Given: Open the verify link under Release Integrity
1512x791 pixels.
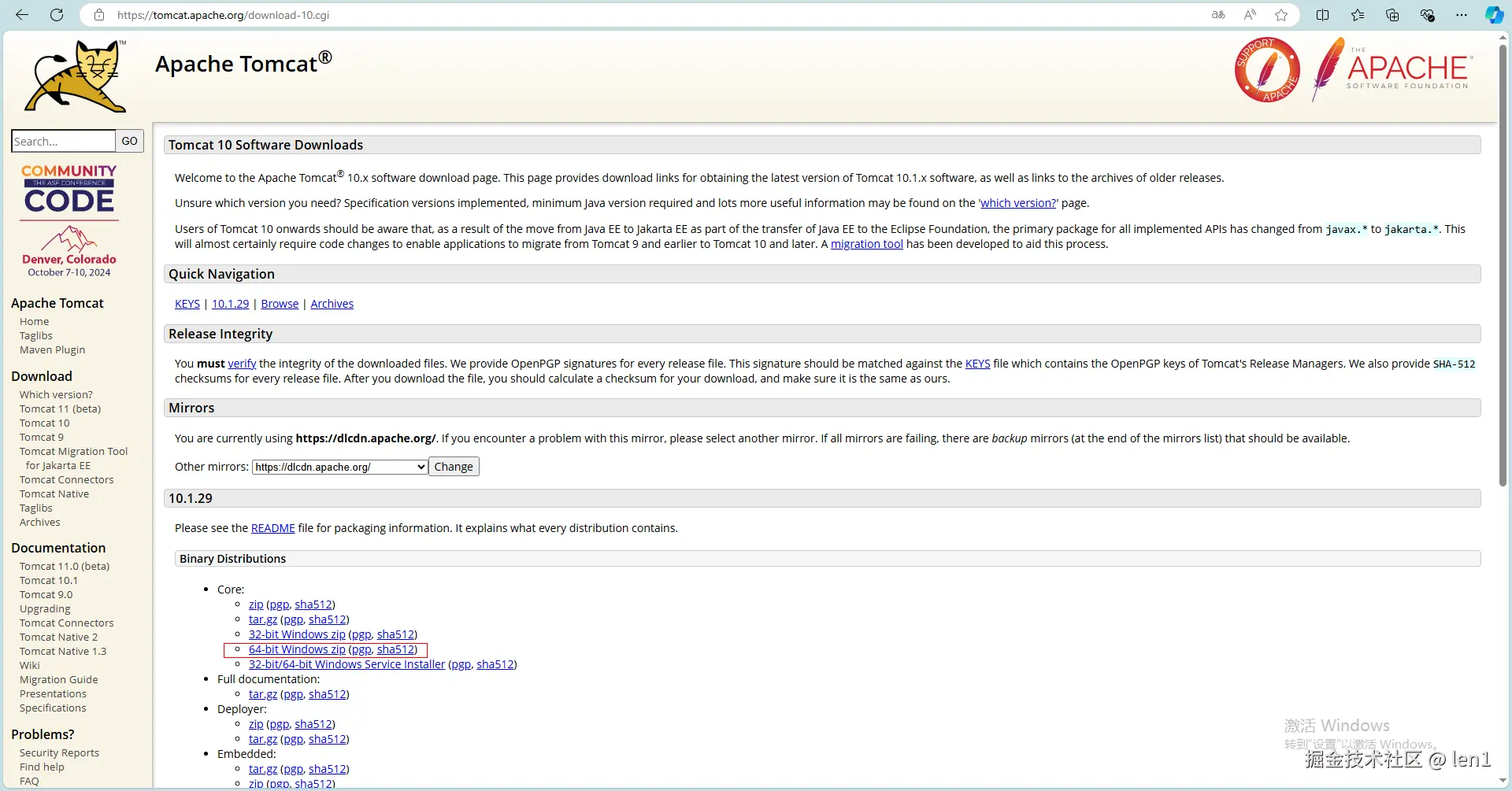Looking at the screenshot, I should tap(242, 364).
